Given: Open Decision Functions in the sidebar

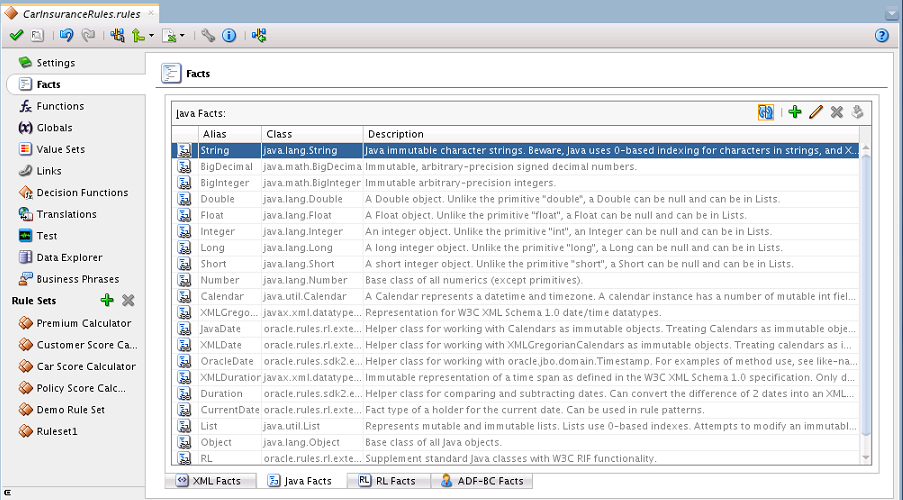Looking at the screenshot, I should 82,193.
